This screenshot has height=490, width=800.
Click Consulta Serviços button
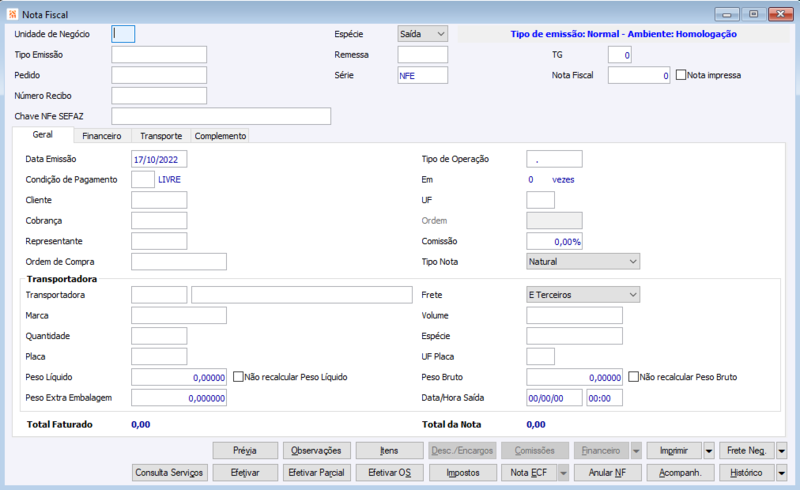(x=169, y=473)
